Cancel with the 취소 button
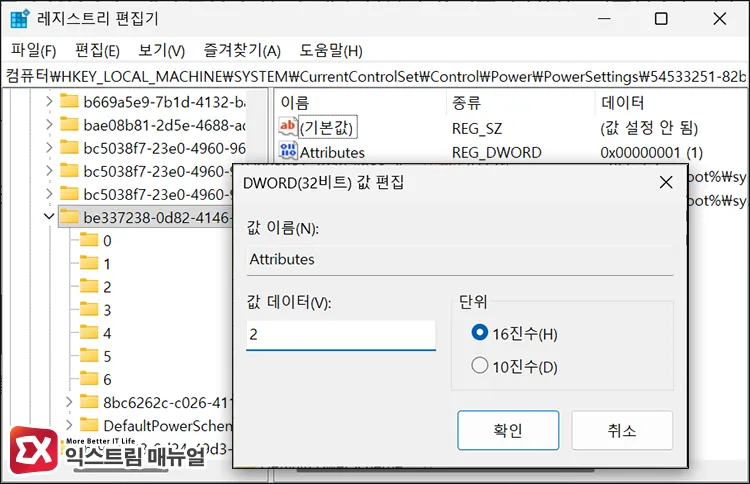750x484 pixels. coord(622,430)
